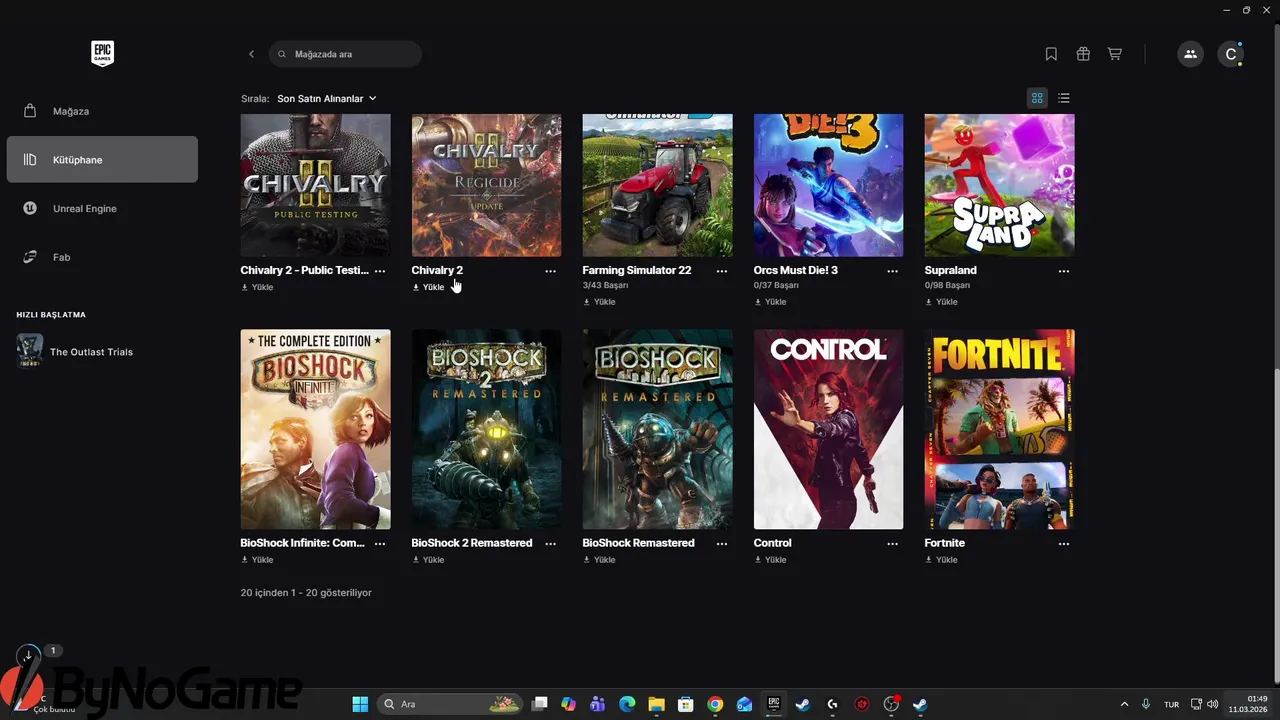Open options menu for Fortnite
Screen dimensions: 1280x720
1064,544
